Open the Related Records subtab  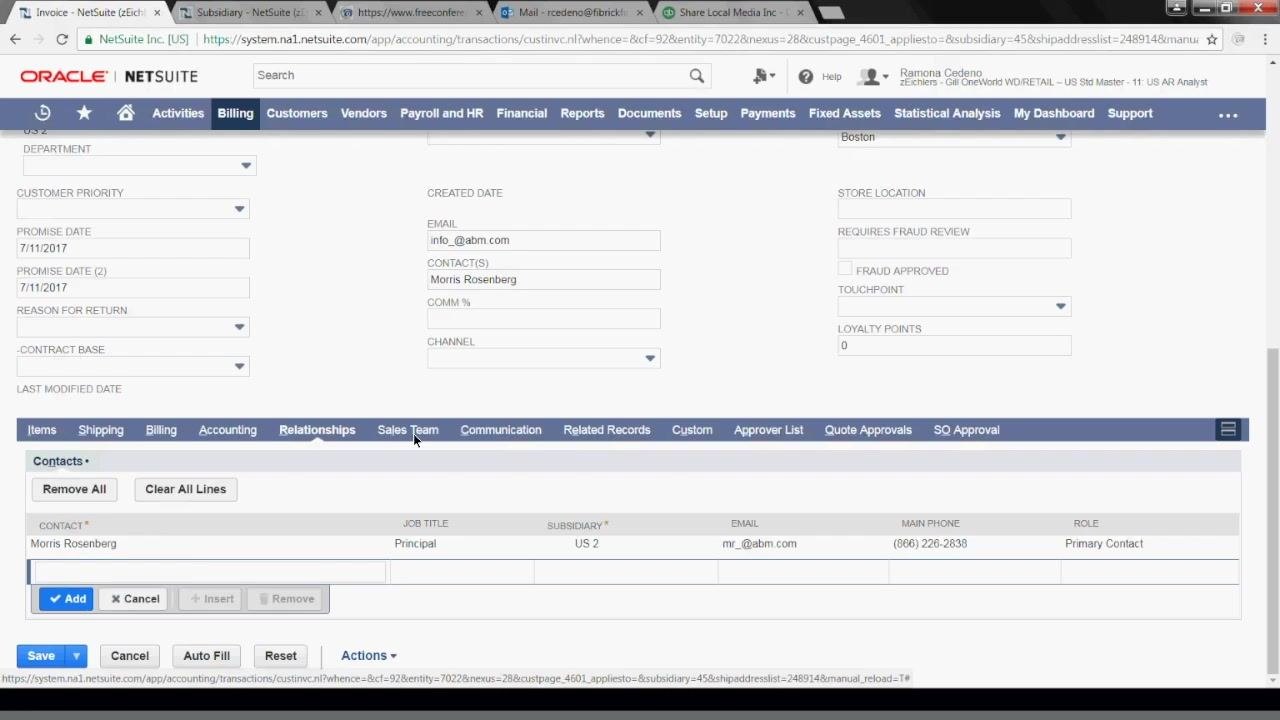click(607, 430)
